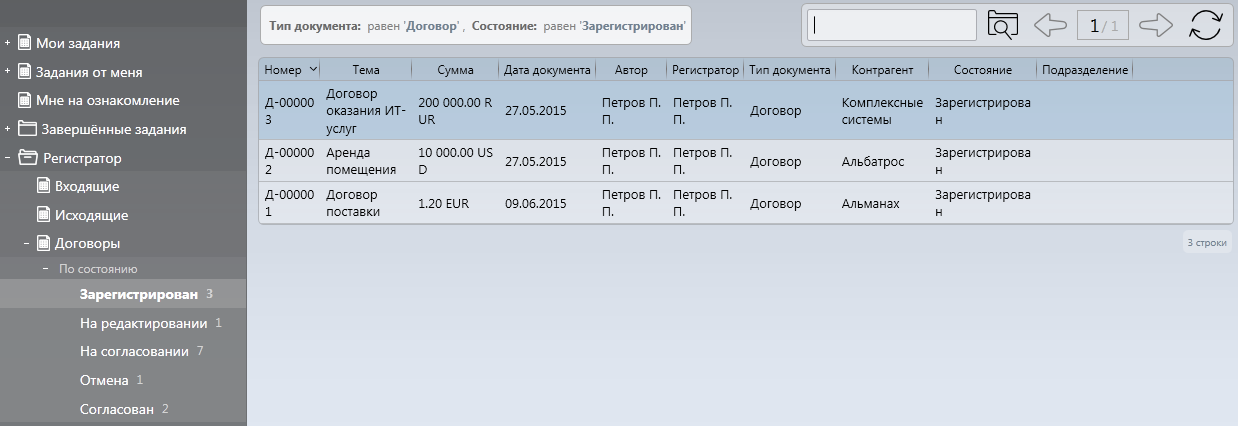
Task: Click the Исходящие document icon
Action: pyautogui.click(x=43, y=215)
